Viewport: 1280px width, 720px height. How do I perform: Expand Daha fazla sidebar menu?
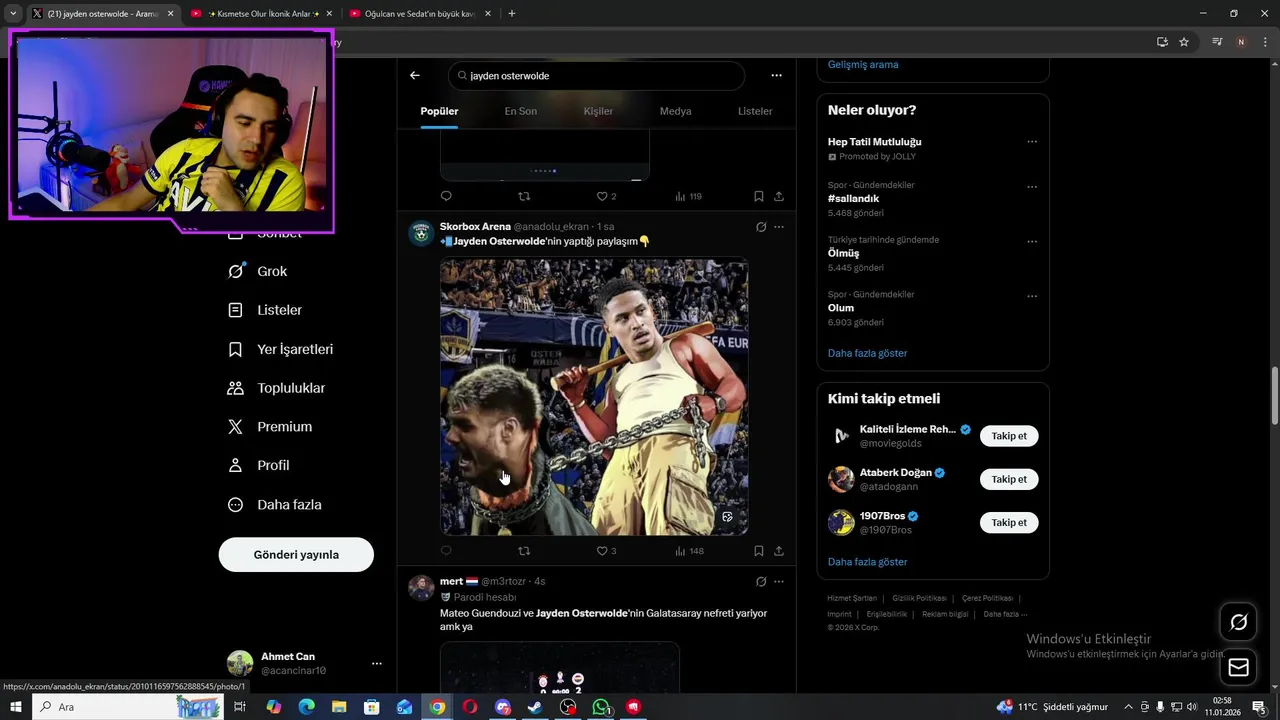274,505
